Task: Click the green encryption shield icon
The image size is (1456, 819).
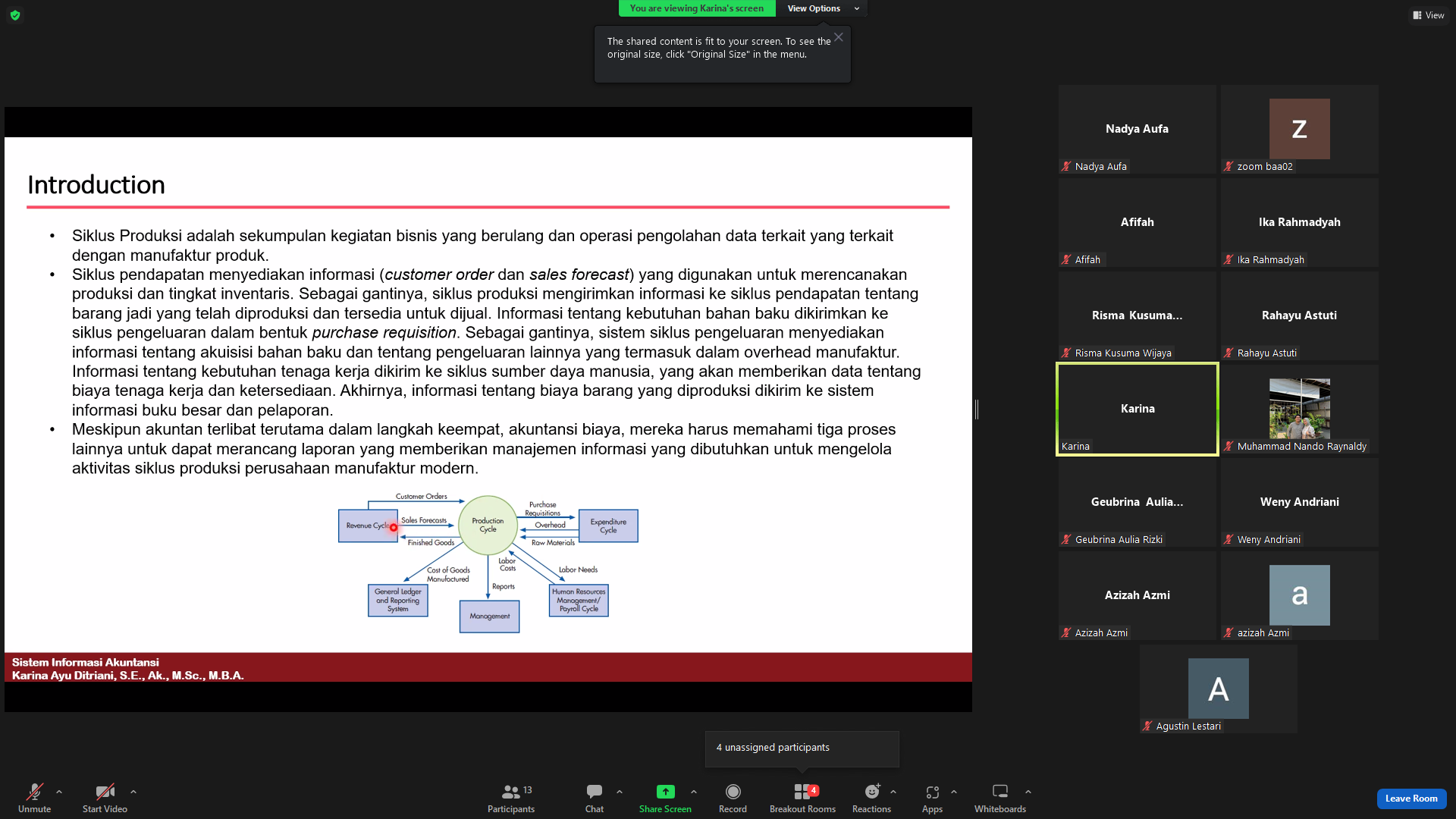Action: point(15,15)
